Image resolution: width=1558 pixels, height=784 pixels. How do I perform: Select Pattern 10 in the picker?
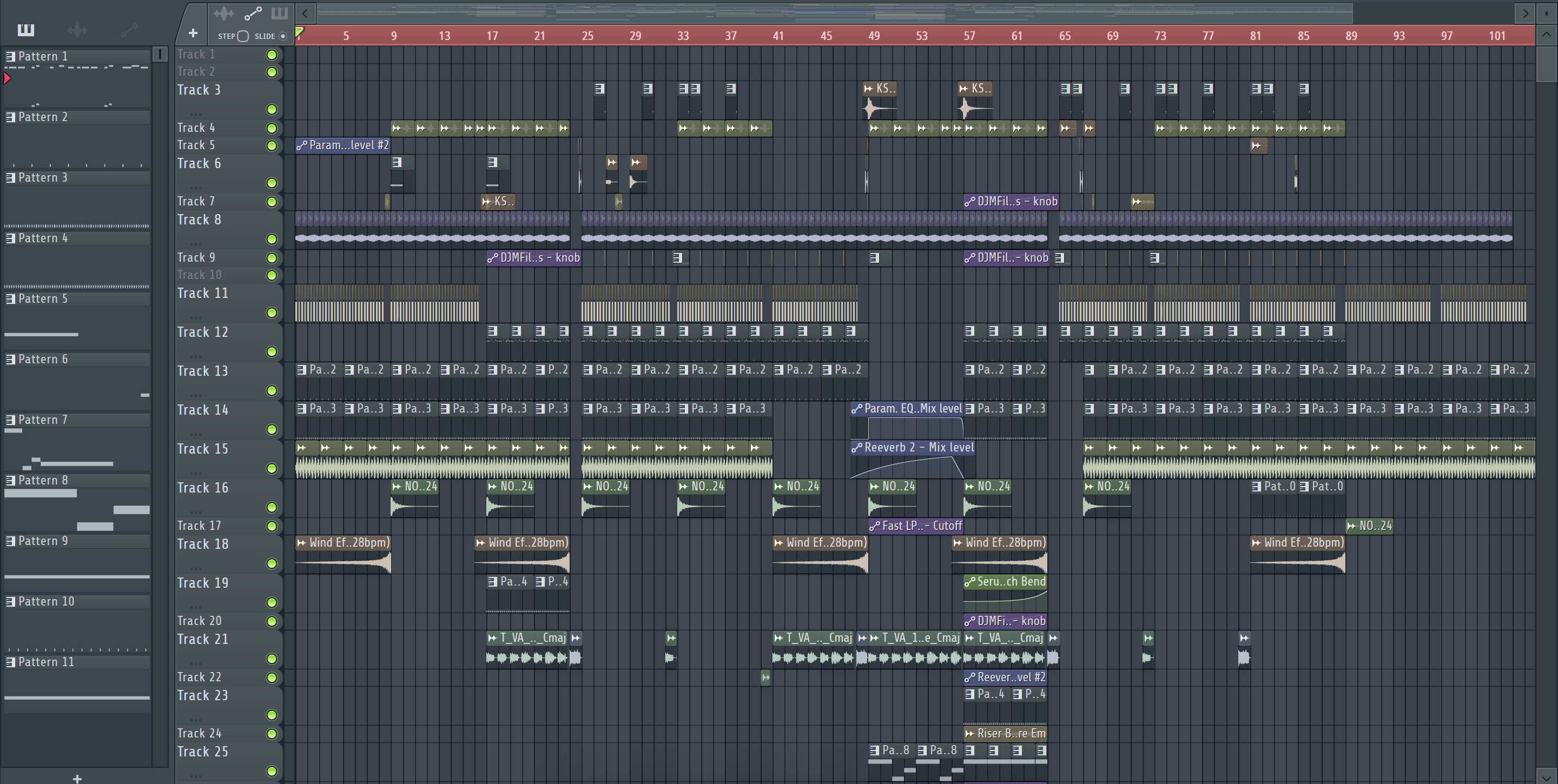coord(77,601)
